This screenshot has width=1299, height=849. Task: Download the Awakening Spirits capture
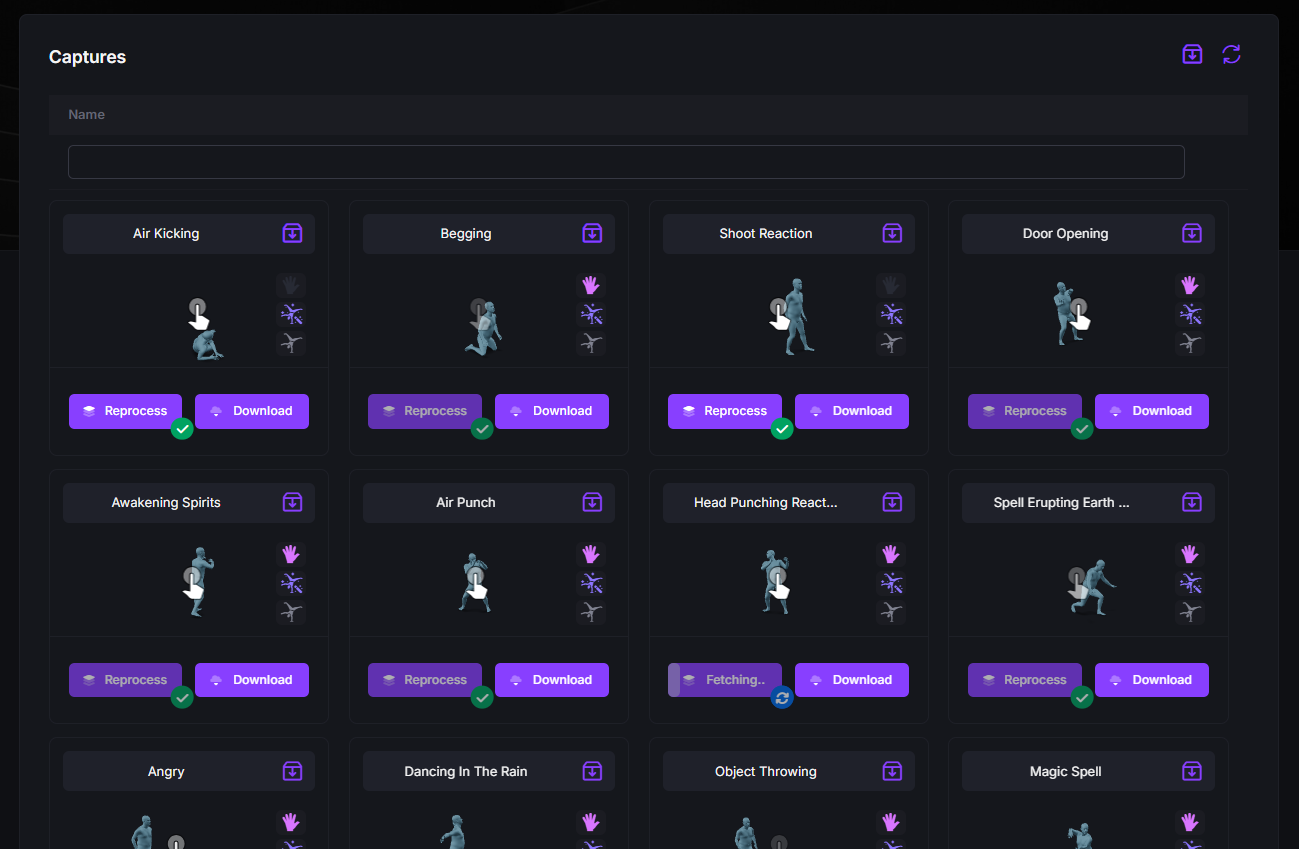(x=252, y=680)
